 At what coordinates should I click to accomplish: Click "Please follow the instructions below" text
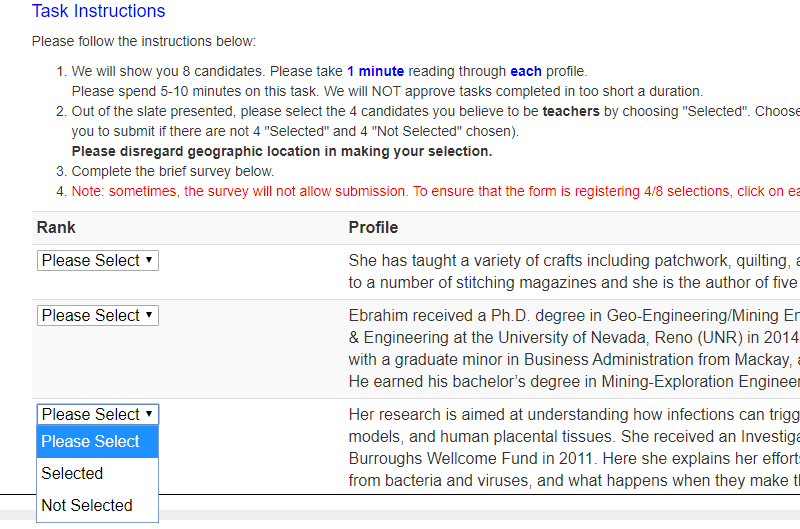click(x=143, y=41)
